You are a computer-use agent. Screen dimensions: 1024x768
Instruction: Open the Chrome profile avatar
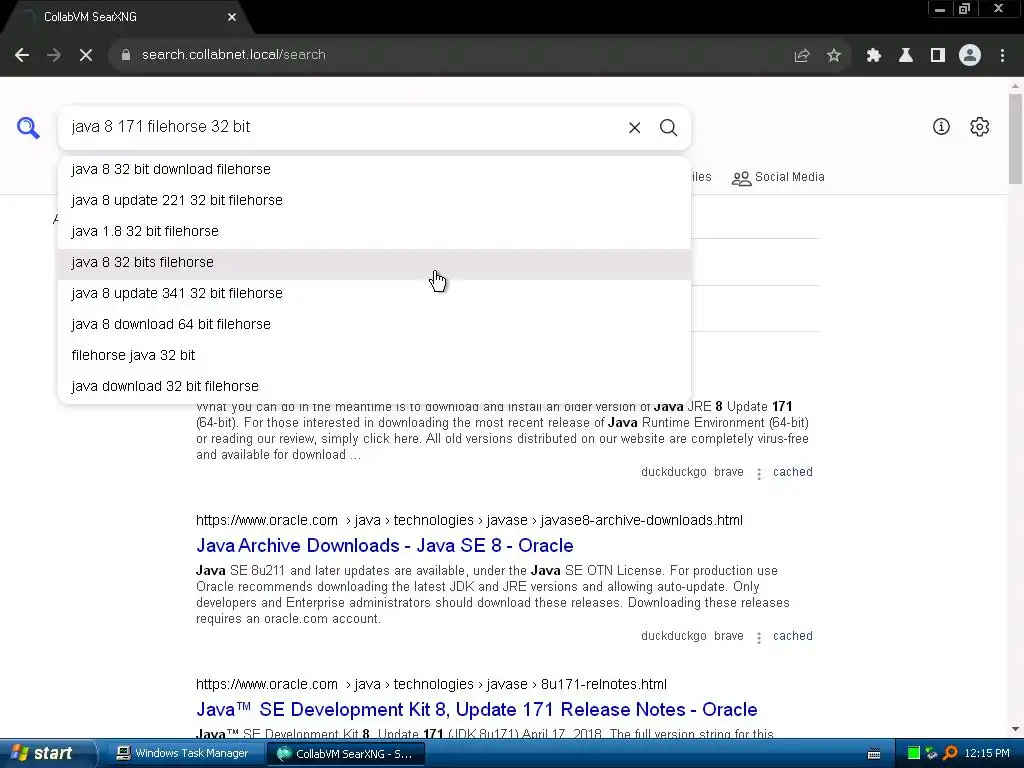tap(970, 56)
